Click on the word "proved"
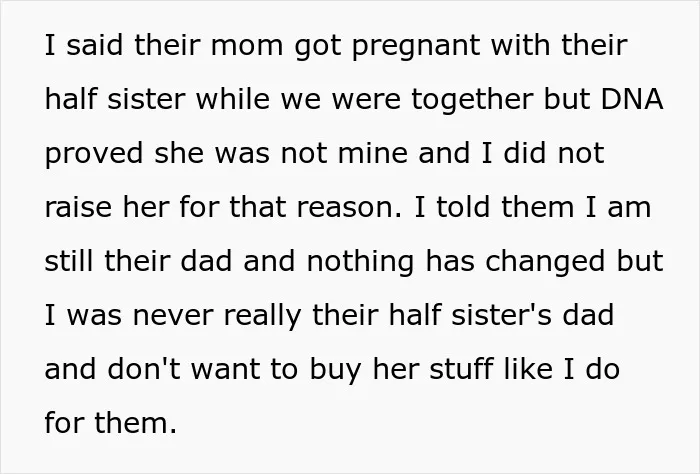 [x=94, y=155]
